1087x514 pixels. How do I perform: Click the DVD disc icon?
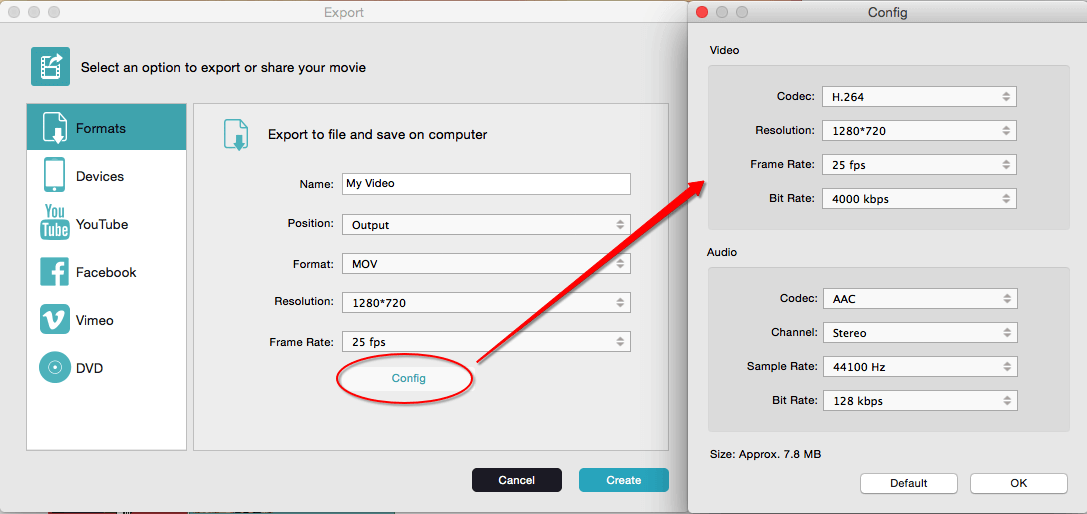(54, 368)
